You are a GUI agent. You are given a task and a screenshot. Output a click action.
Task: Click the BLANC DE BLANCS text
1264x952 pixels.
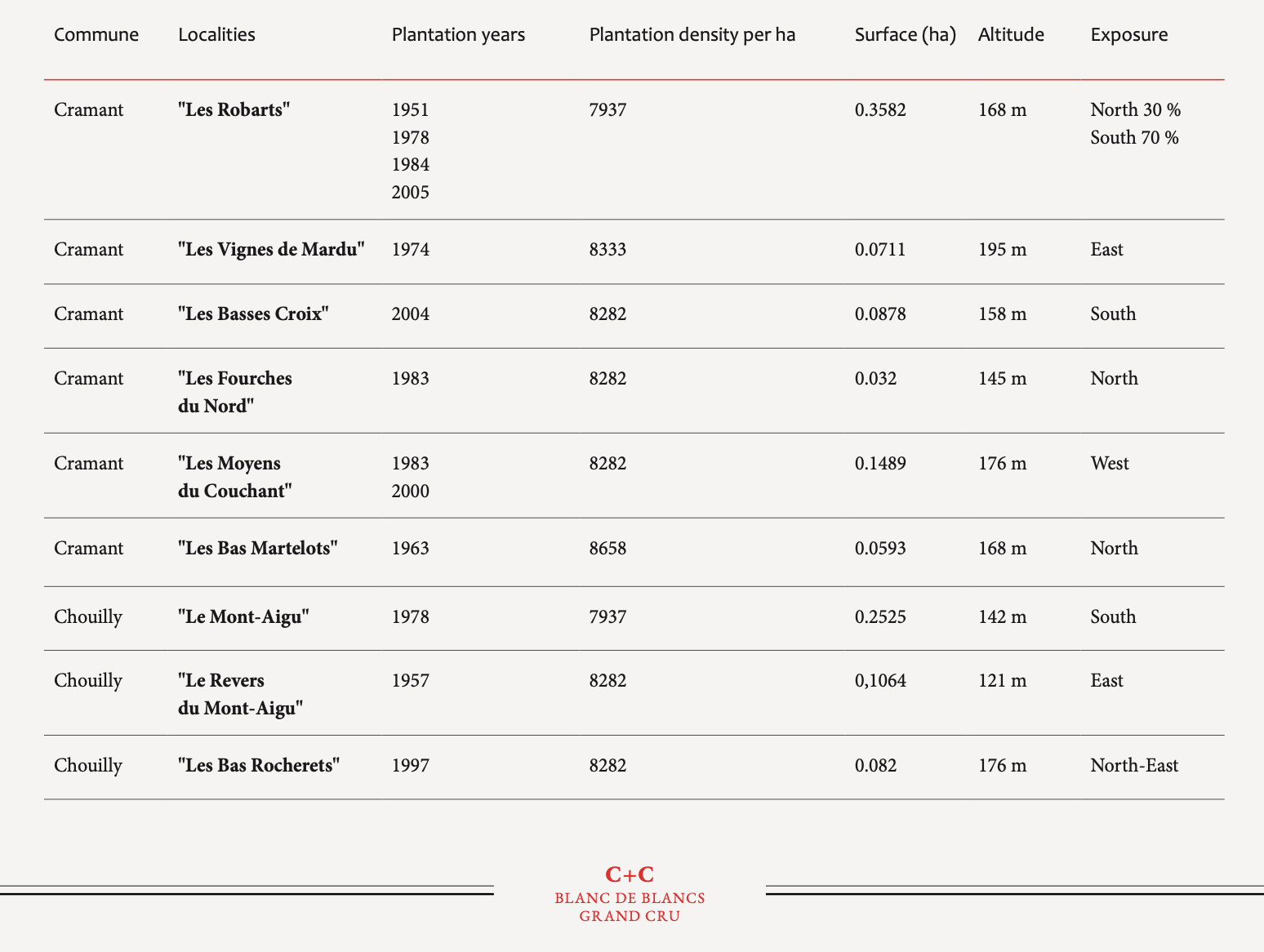(630, 898)
